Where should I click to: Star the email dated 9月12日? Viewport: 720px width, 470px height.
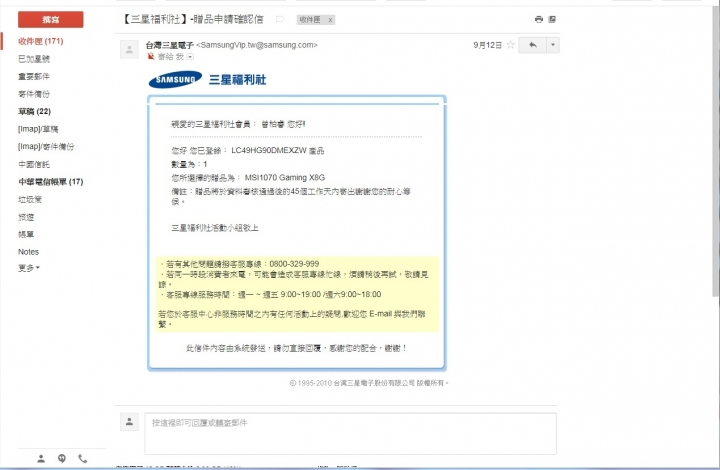(510, 45)
